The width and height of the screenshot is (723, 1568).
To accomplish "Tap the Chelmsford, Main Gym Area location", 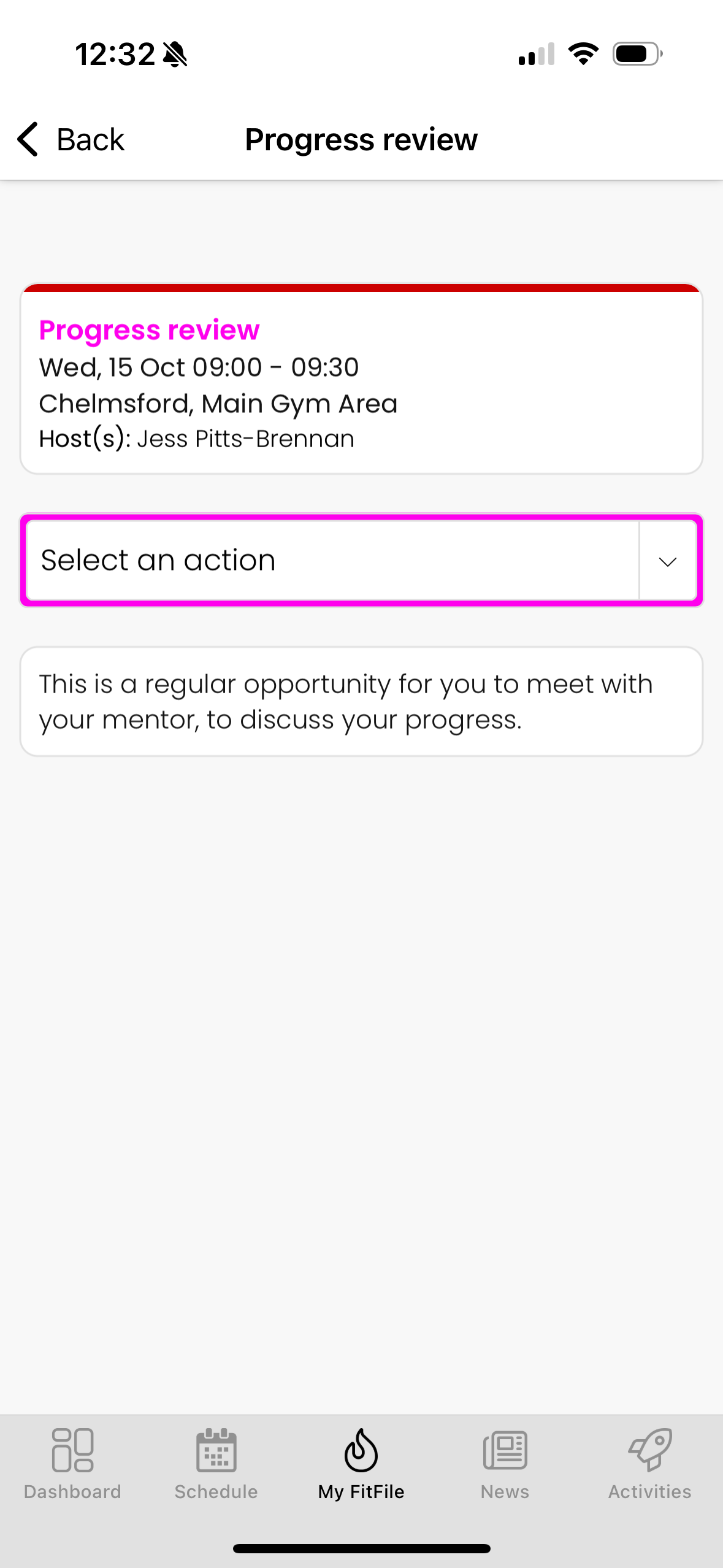I will (x=218, y=404).
